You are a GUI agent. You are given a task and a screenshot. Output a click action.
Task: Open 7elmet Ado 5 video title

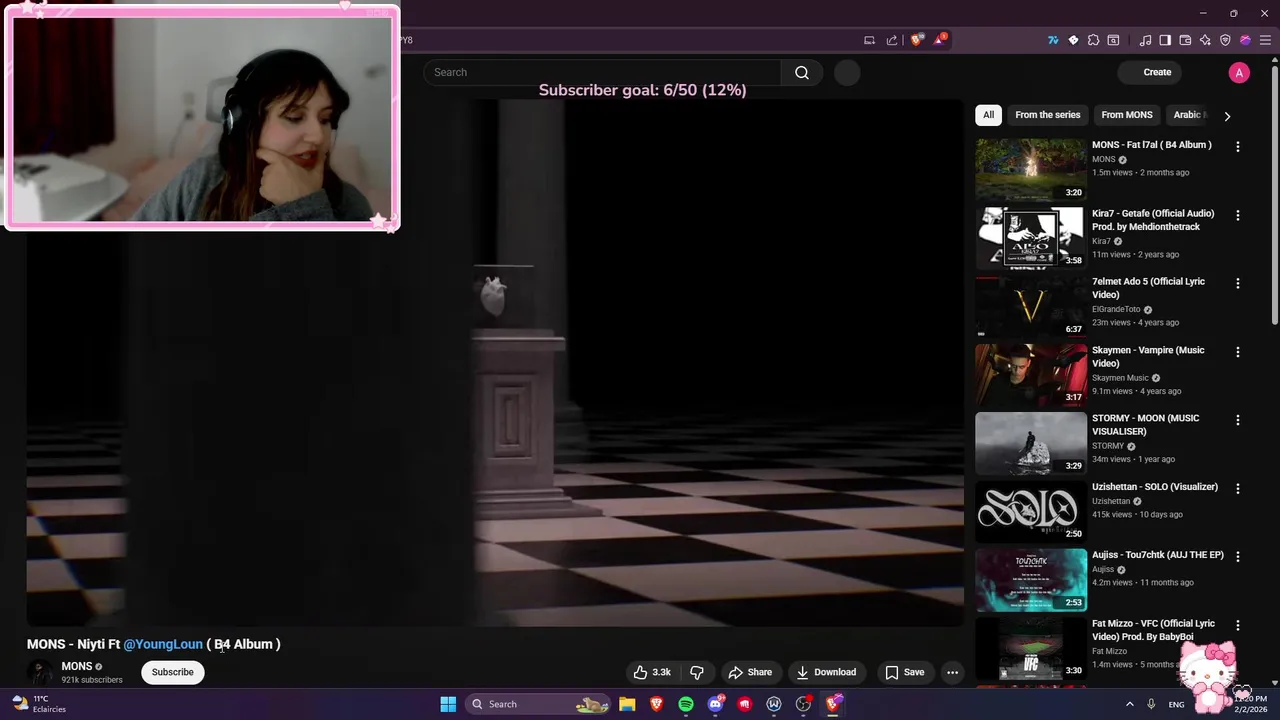tap(1148, 288)
